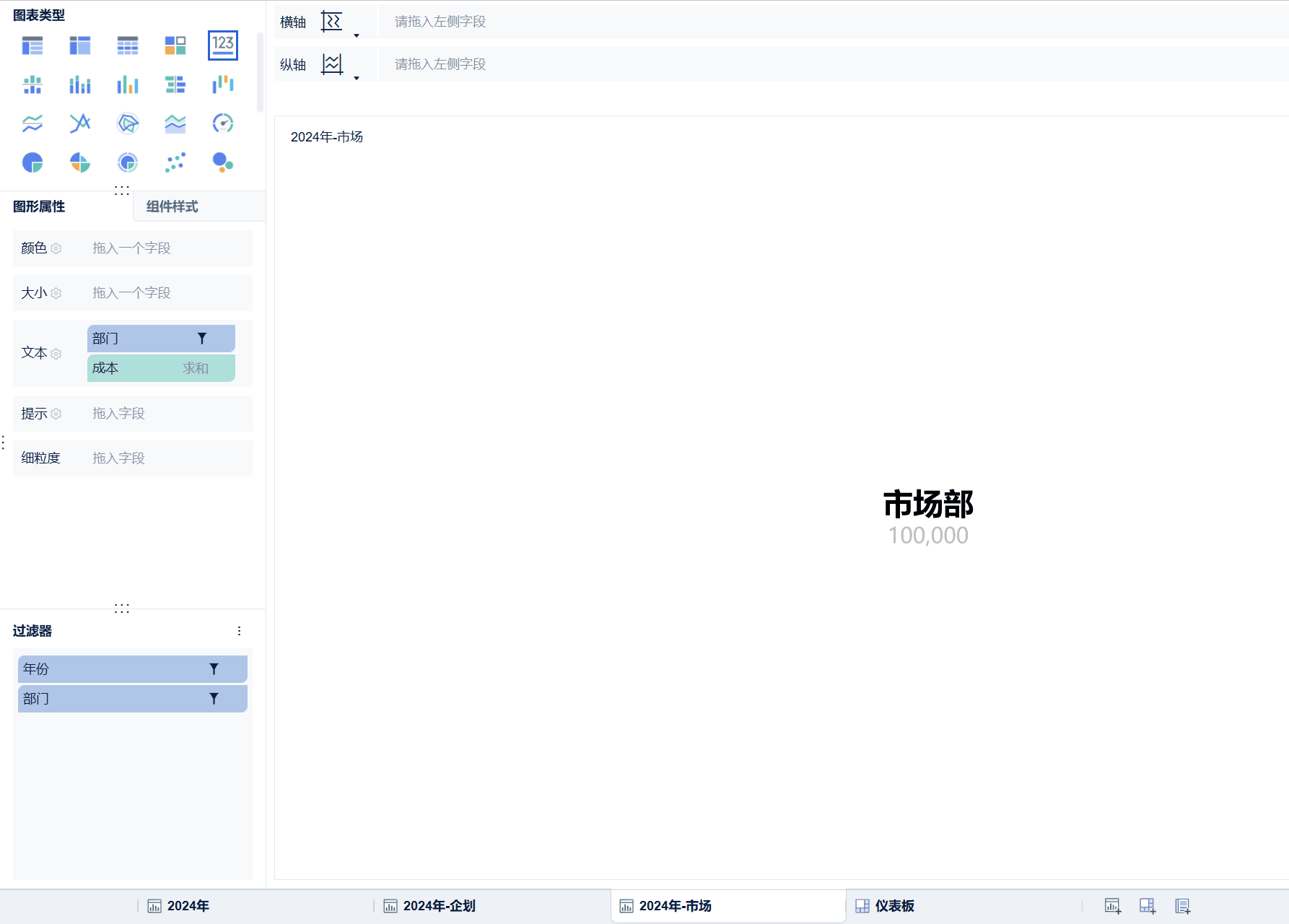Select the gauge dashboard chart type
The width and height of the screenshot is (1289, 924).
[x=223, y=123]
